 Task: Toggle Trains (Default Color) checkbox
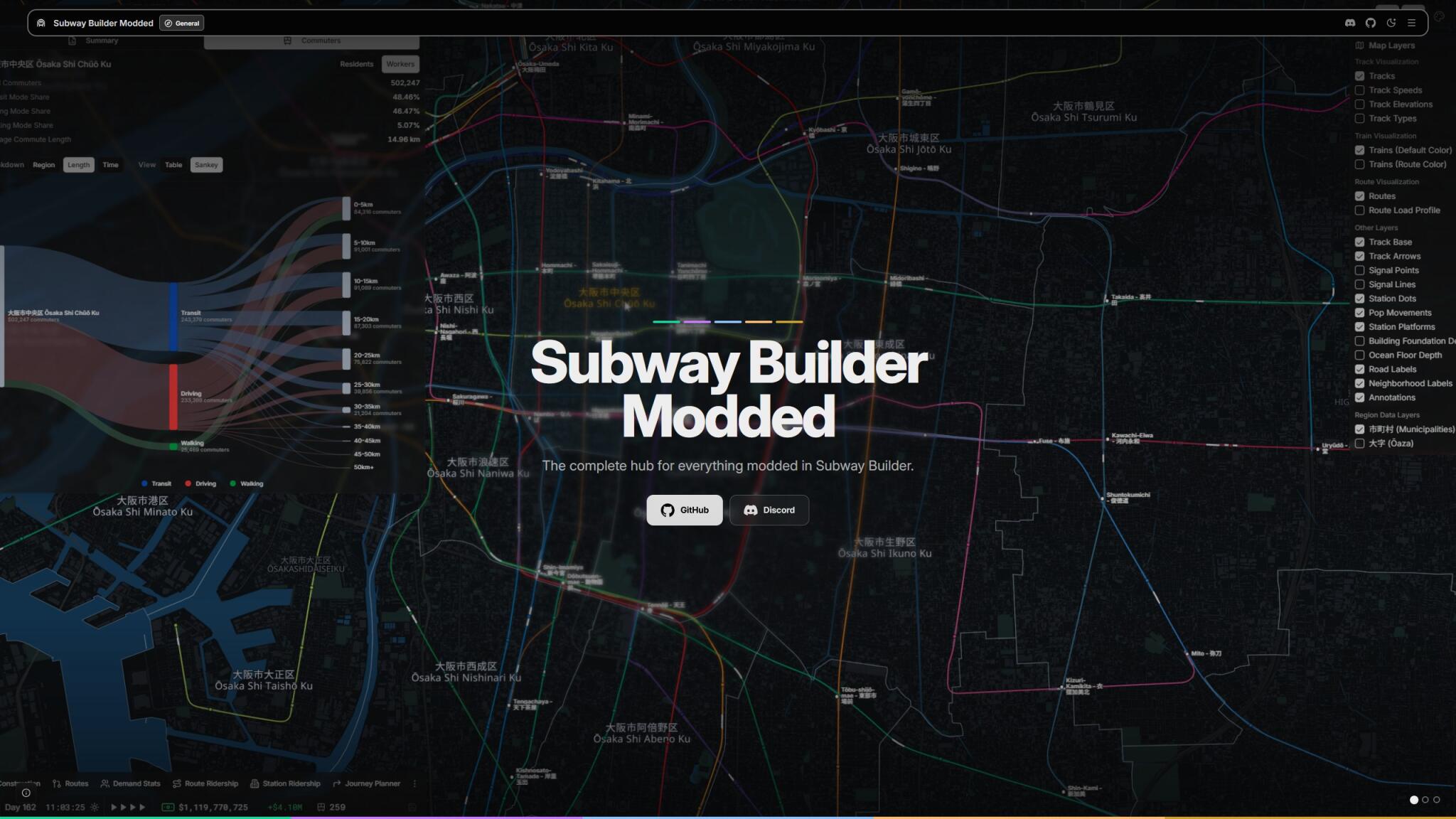pyautogui.click(x=1359, y=150)
